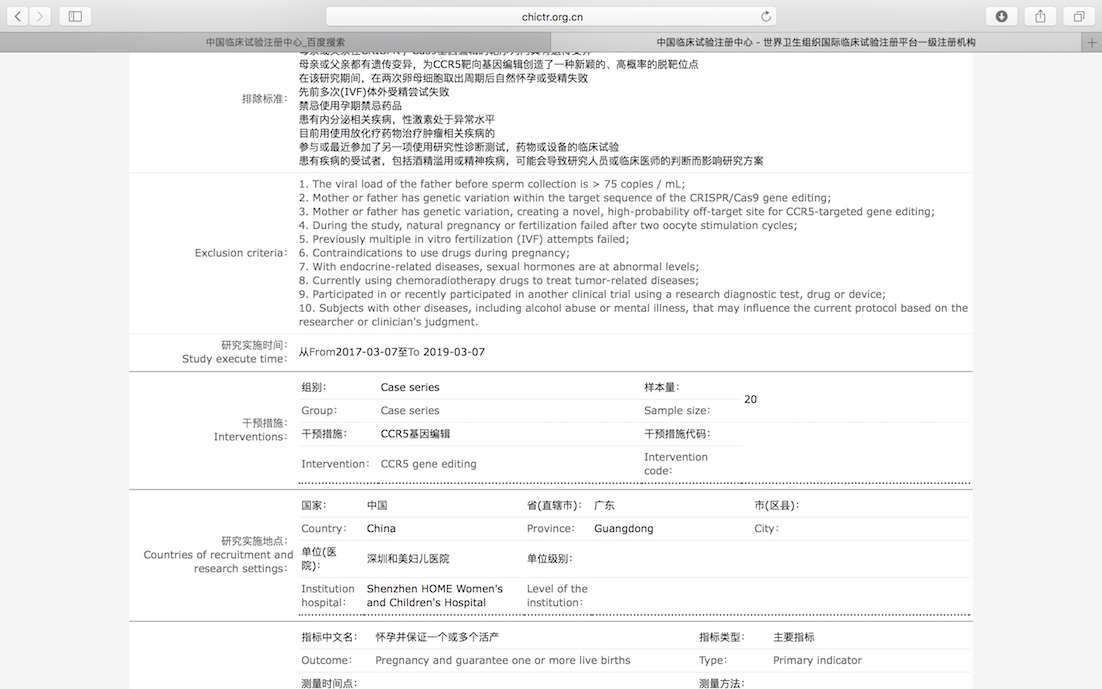The image size is (1102, 689).
Task: Click the outcome text about live births
Action: pyautogui.click(x=502, y=660)
